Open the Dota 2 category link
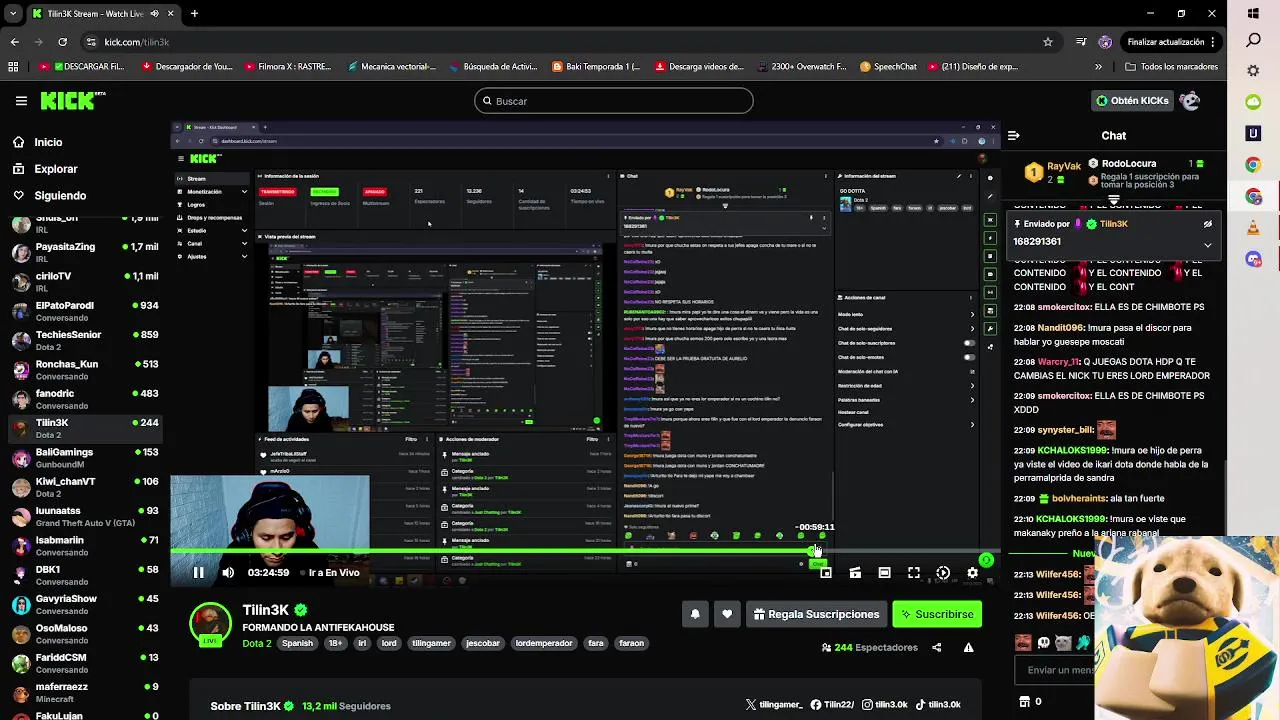The height and width of the screenshot is (720, 1280). tap(257, 643)
